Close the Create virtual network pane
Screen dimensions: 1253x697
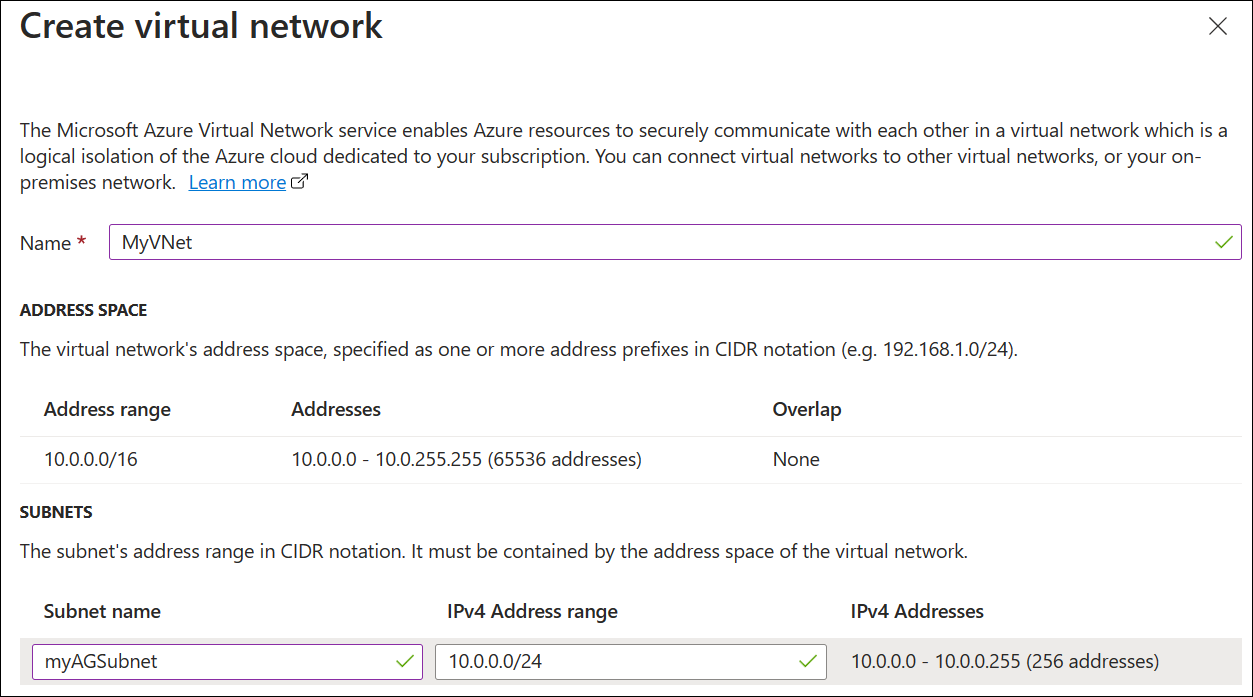pyautogui.click(x=1217, y=26)
